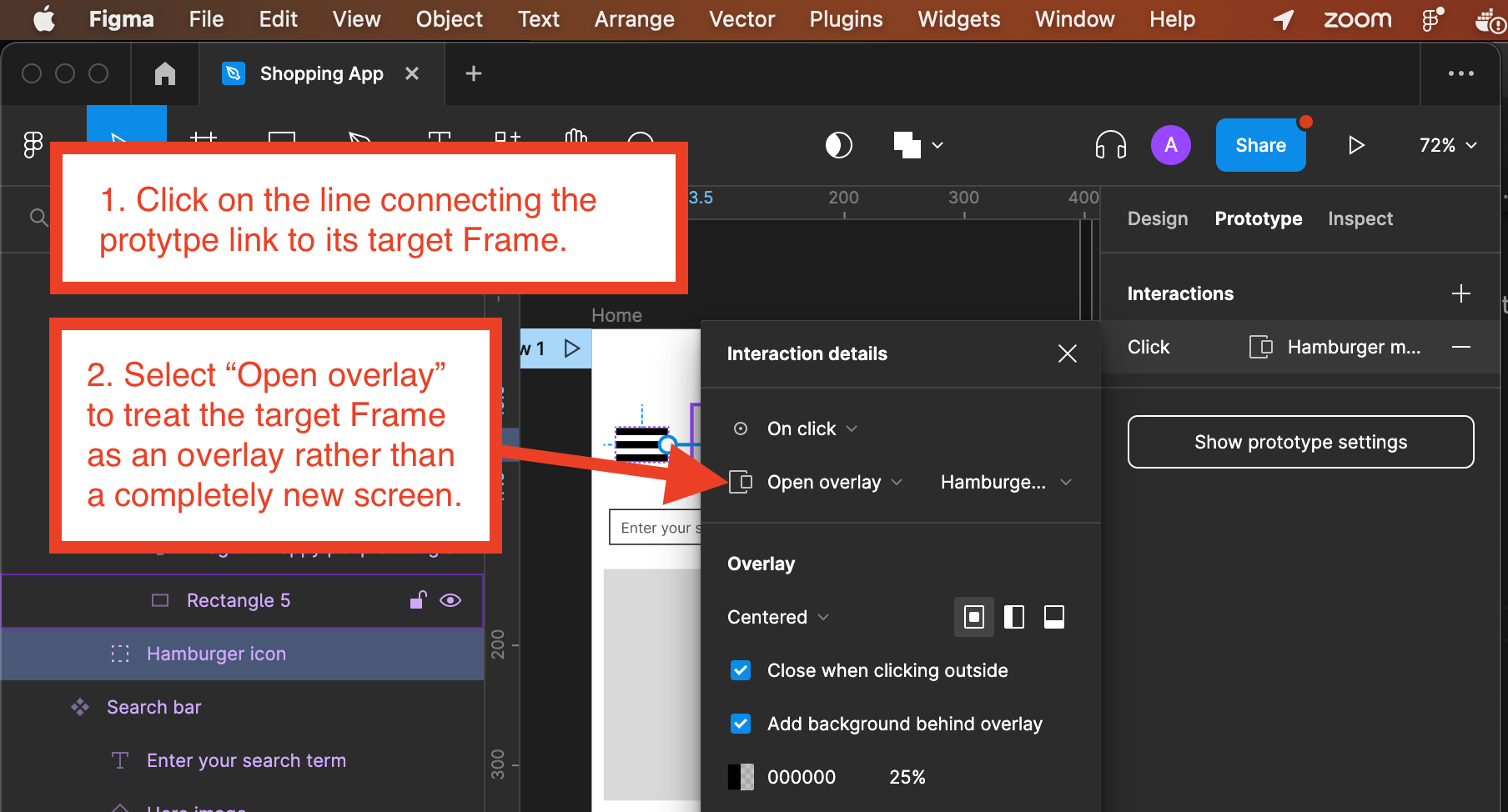This screenshot has height=812, width=1508.
Task: Toggle the dark/light mask icon
Action: coord(838,145)
